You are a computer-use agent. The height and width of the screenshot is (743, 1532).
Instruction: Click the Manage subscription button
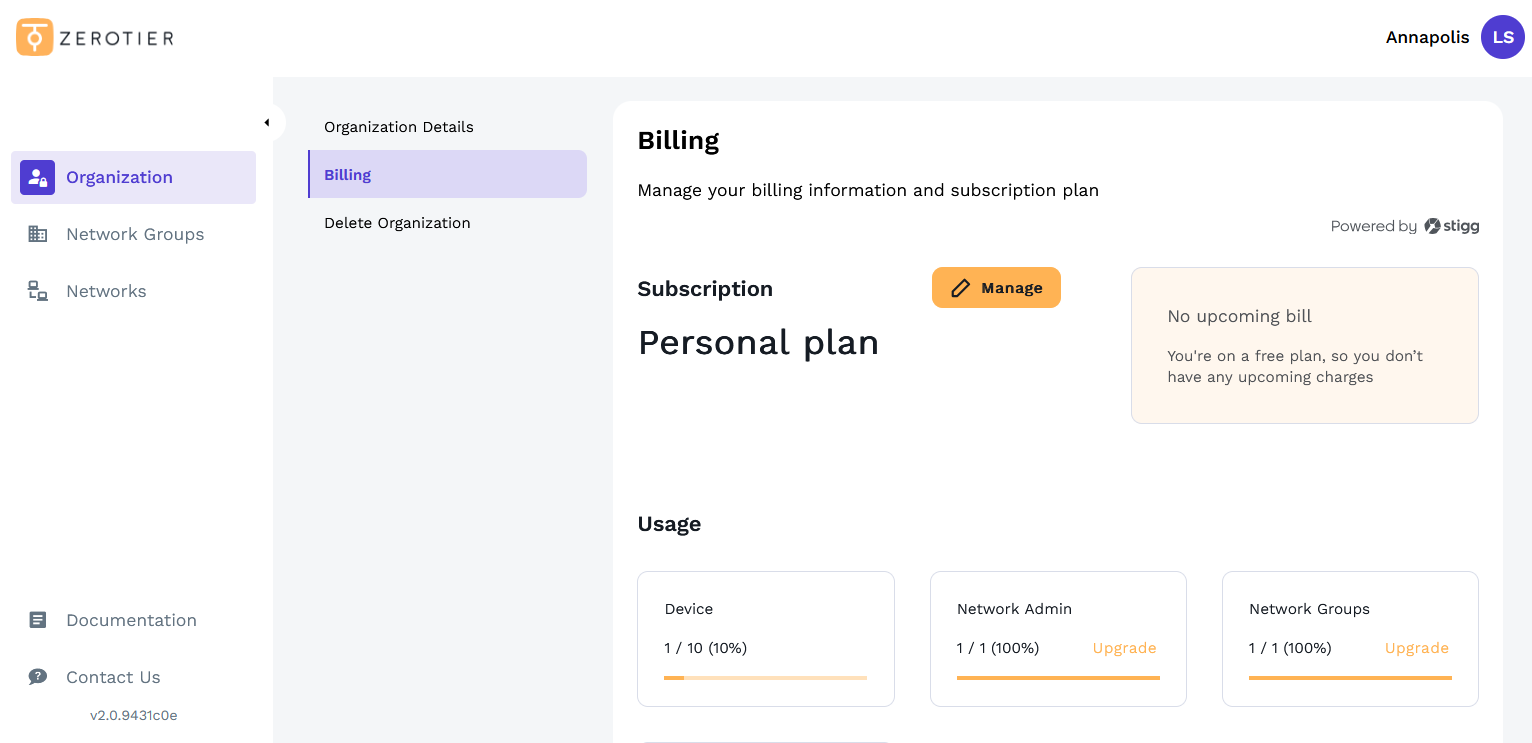pyautogui.click(x=996, y=287)
